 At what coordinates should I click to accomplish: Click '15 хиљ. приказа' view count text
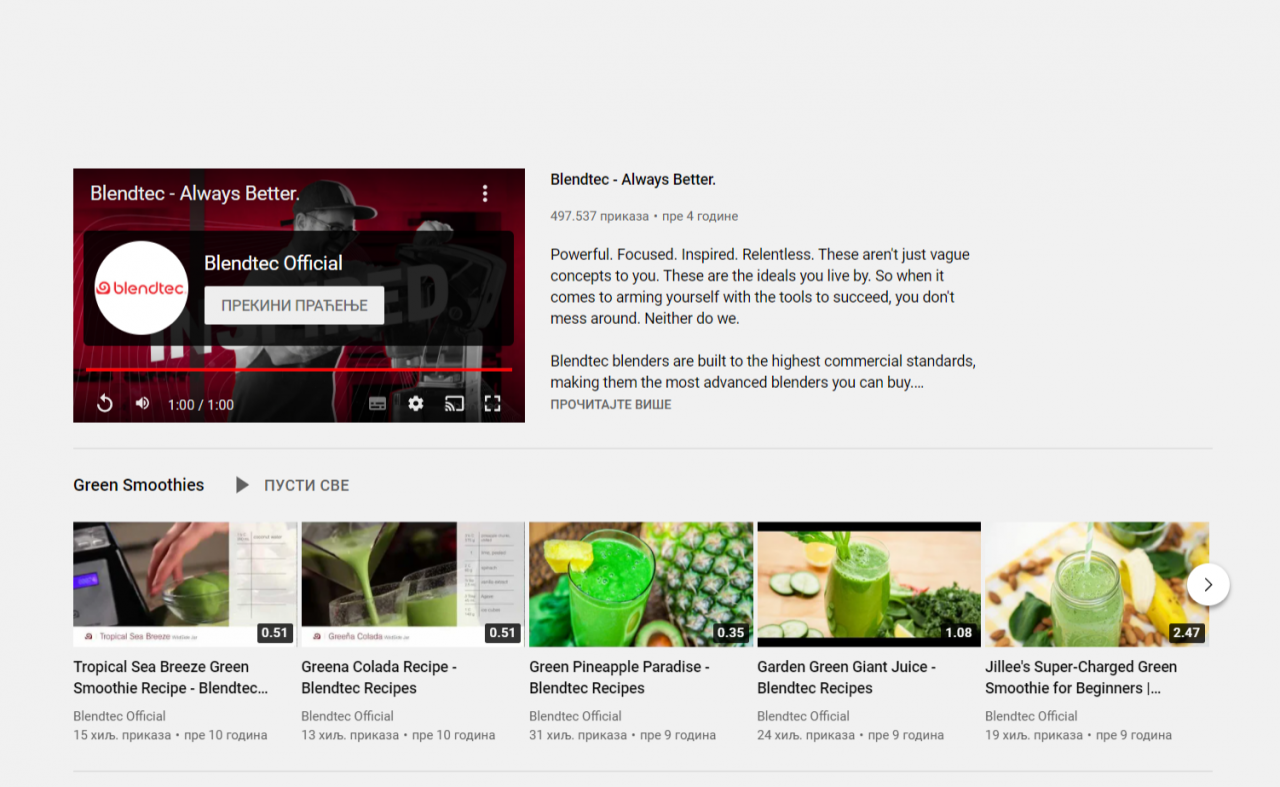(122, 735)
